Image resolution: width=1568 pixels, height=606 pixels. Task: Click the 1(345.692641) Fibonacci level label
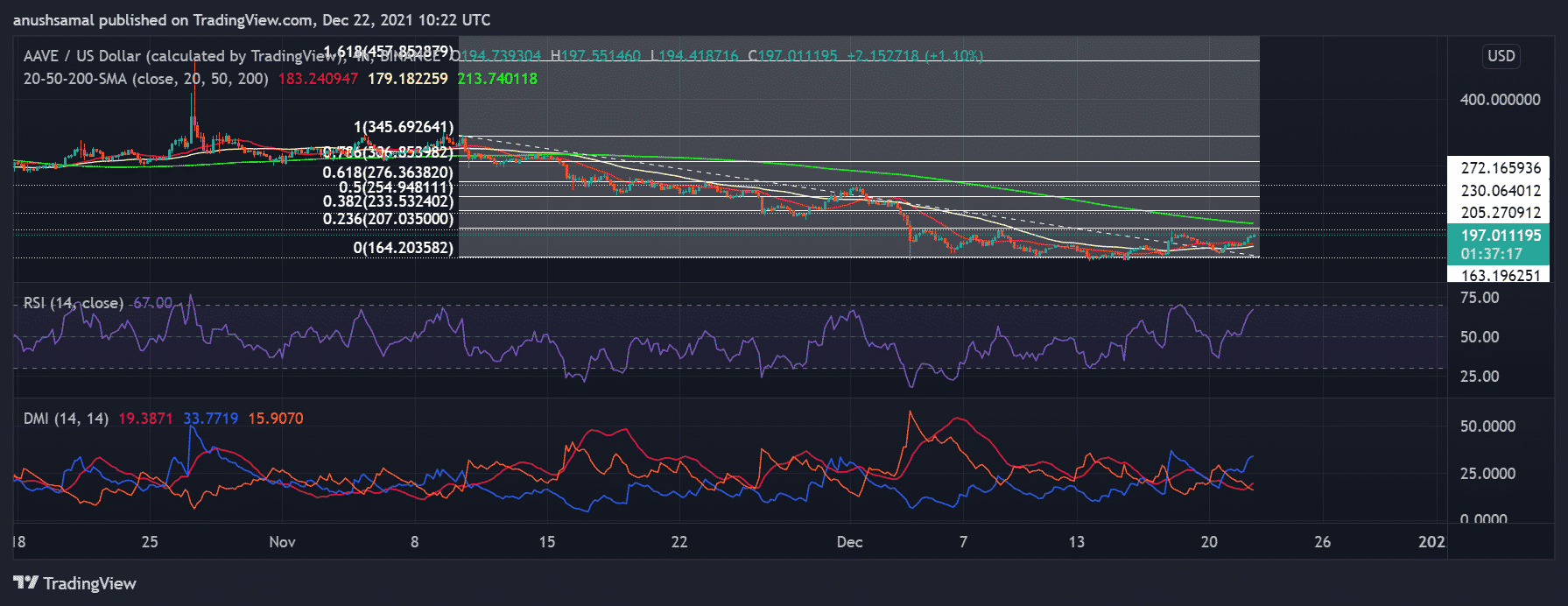[404, 127]
